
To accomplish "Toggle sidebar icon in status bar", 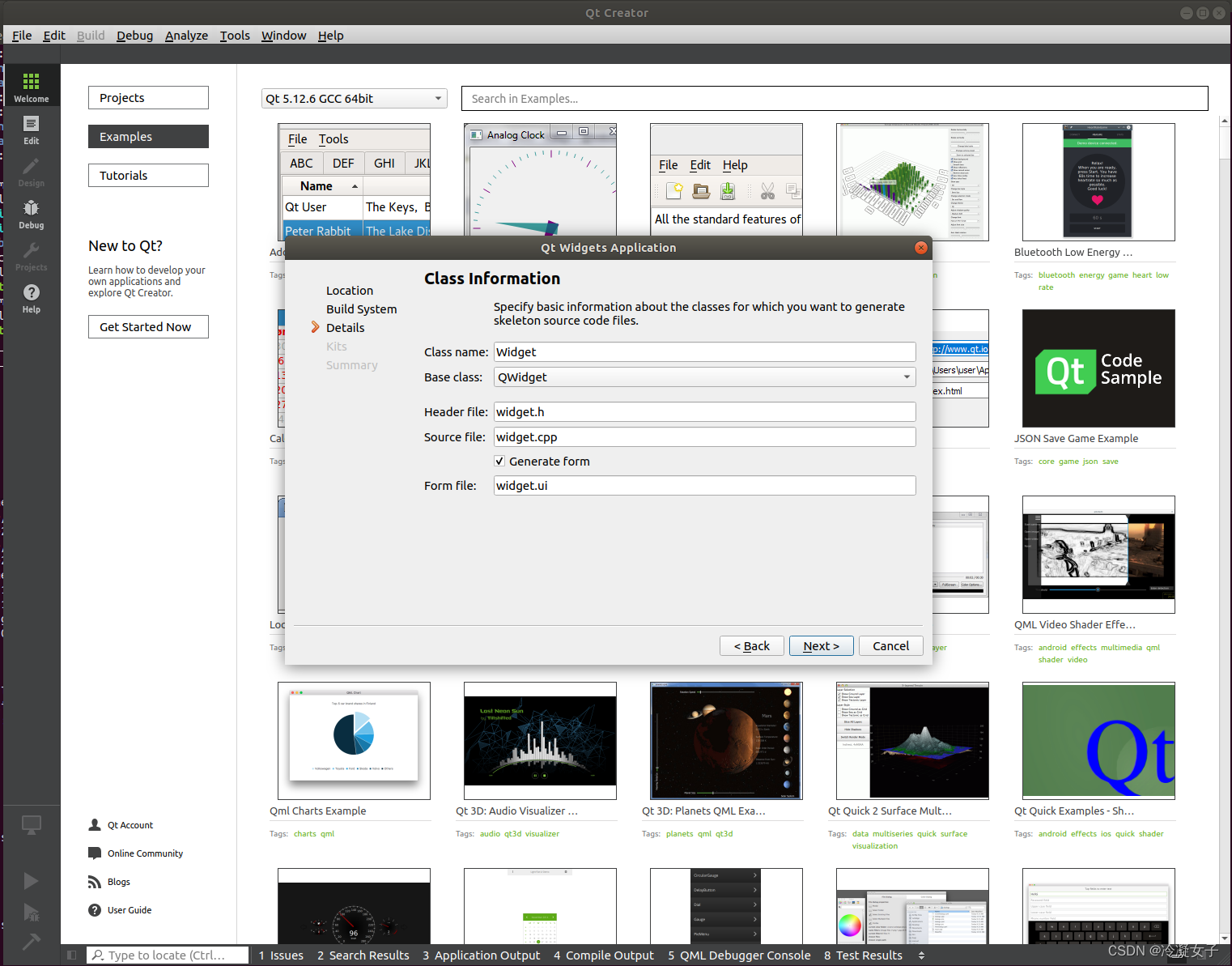I will (x=71, y=955).
